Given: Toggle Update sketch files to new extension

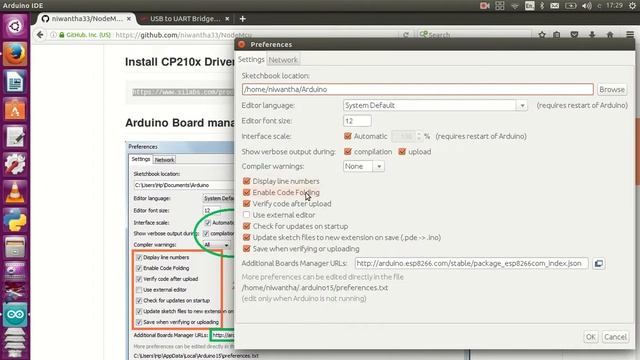Looking at the screenshot, I should point(247,237).
